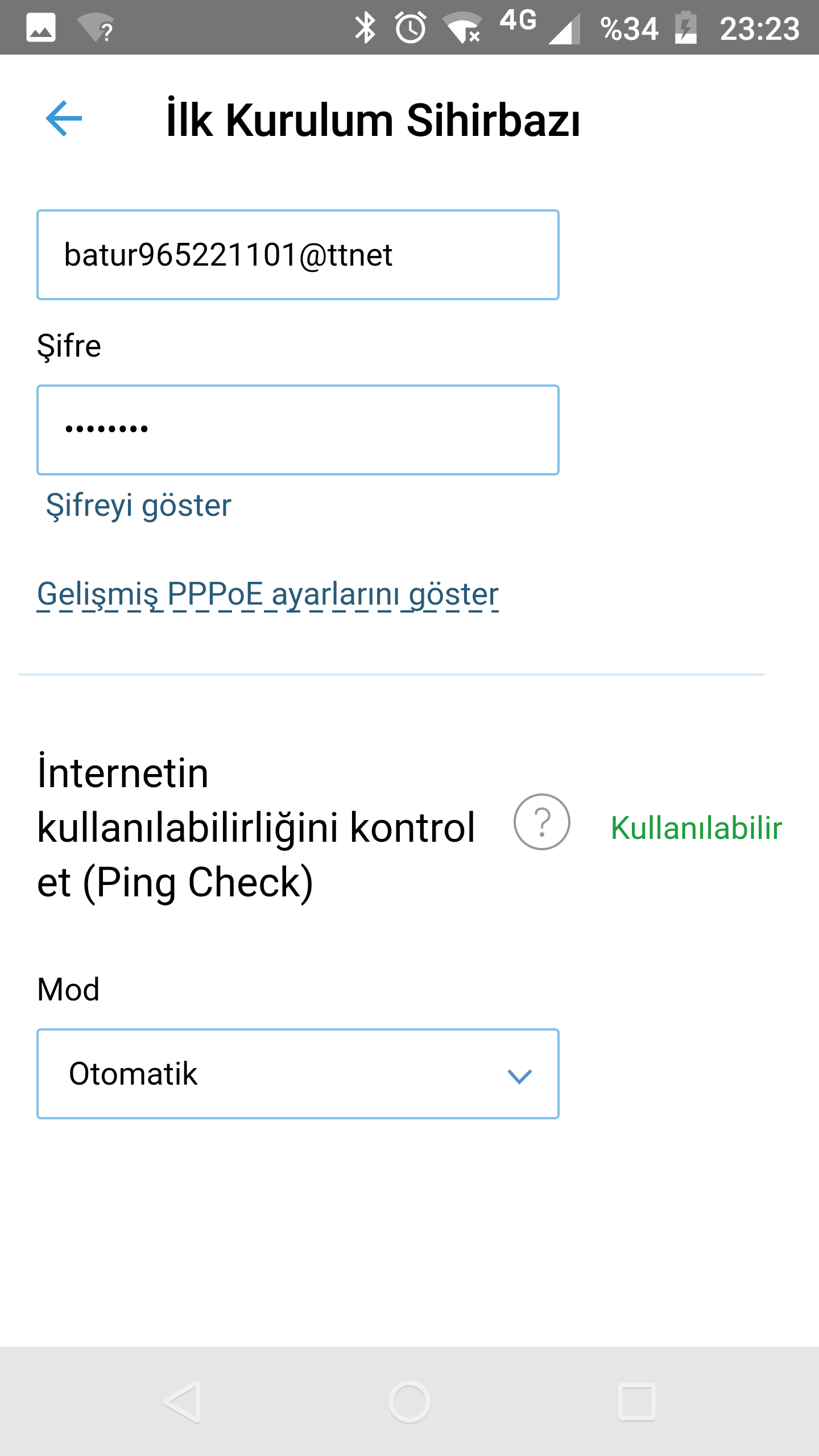Click the chevron arrow in Mod selector

point(519,1076)
